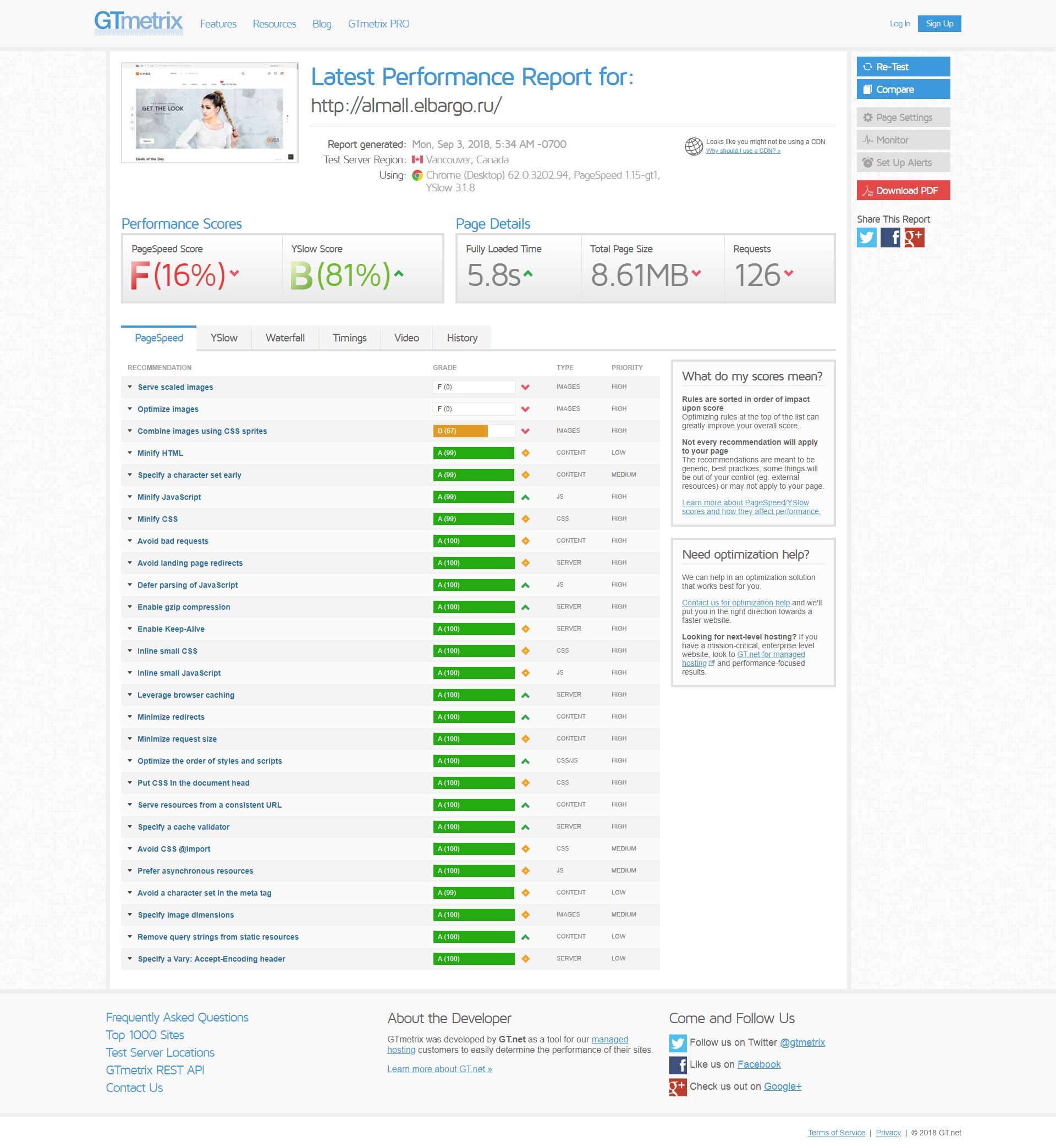
Task: Click the almall site screenshot thumbnail
Action: pos(210,113)
